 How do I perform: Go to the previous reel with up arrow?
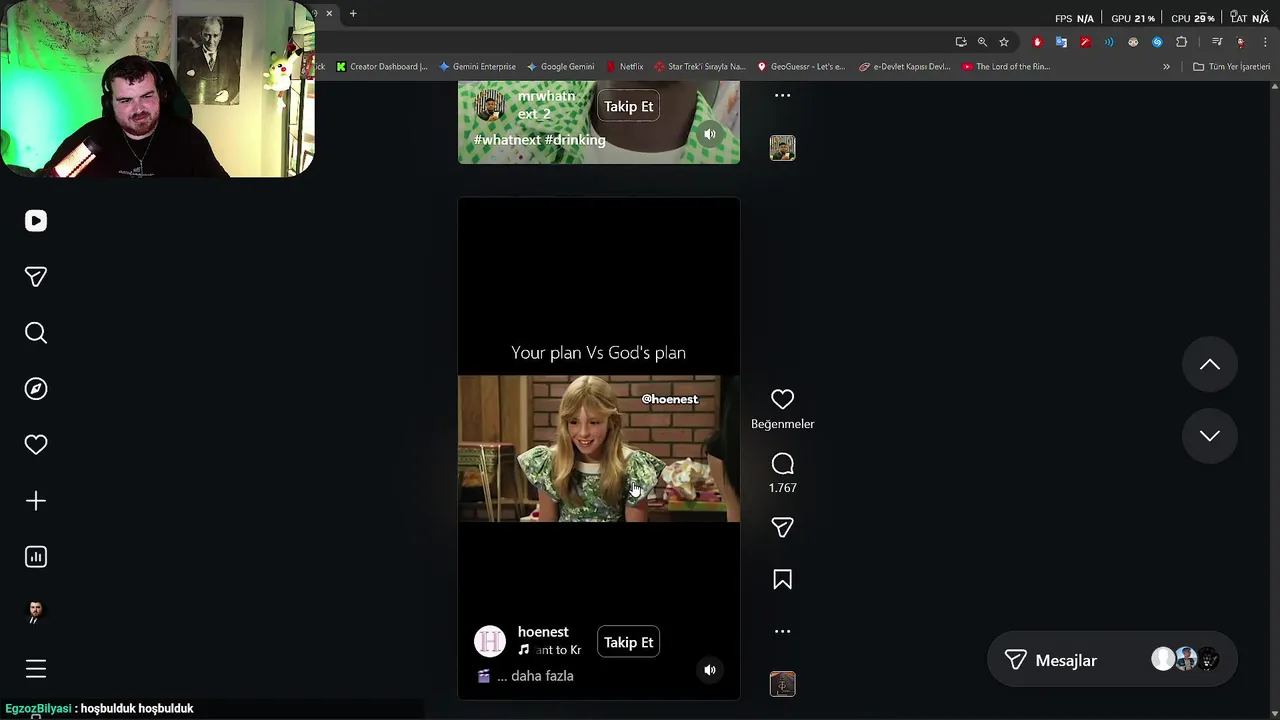(x=1210, y=365)
